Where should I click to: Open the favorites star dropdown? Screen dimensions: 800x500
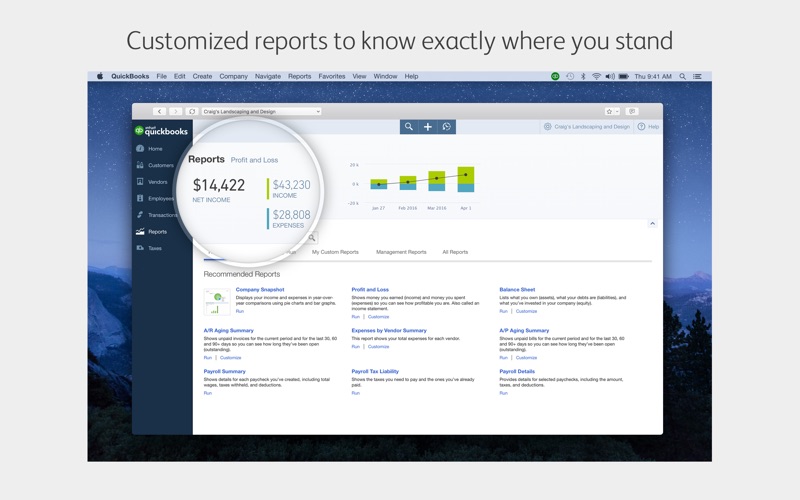[x=611, y=111]
